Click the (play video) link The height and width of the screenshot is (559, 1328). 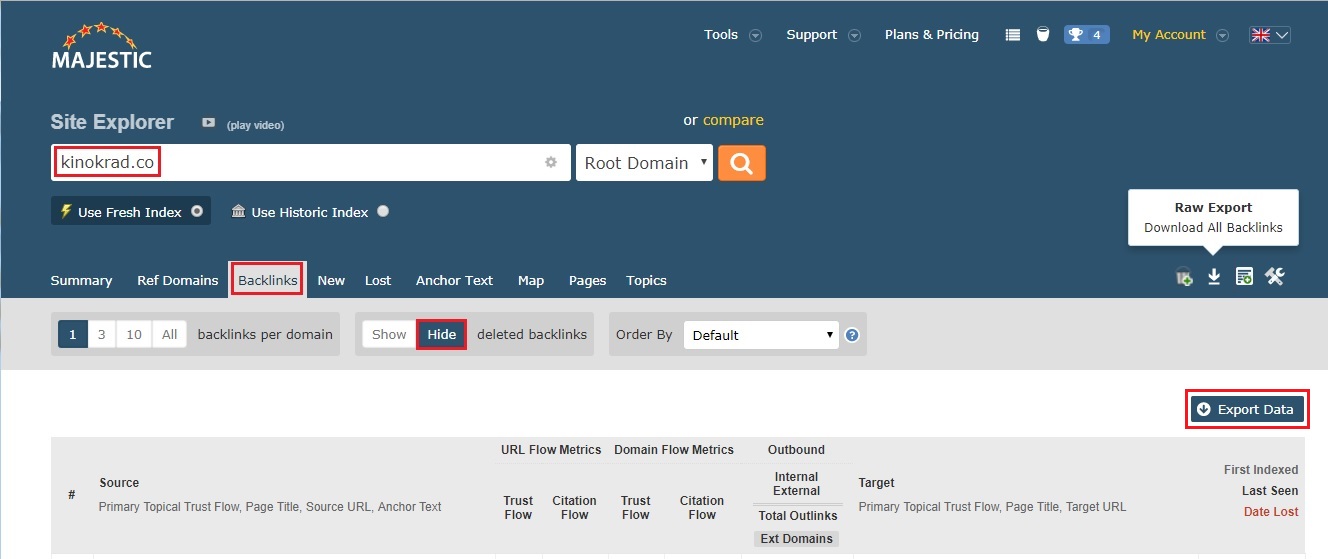255,126
